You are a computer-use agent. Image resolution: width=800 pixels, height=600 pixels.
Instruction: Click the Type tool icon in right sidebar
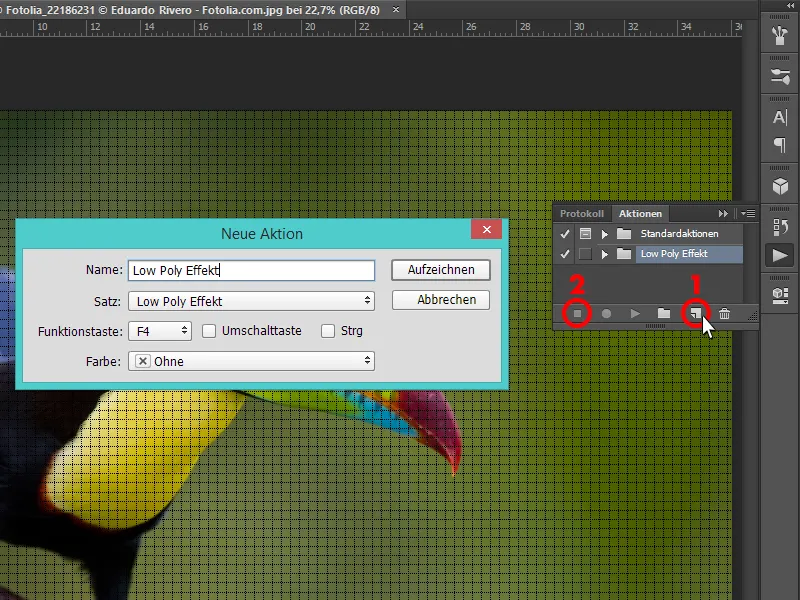click(779, 117)
